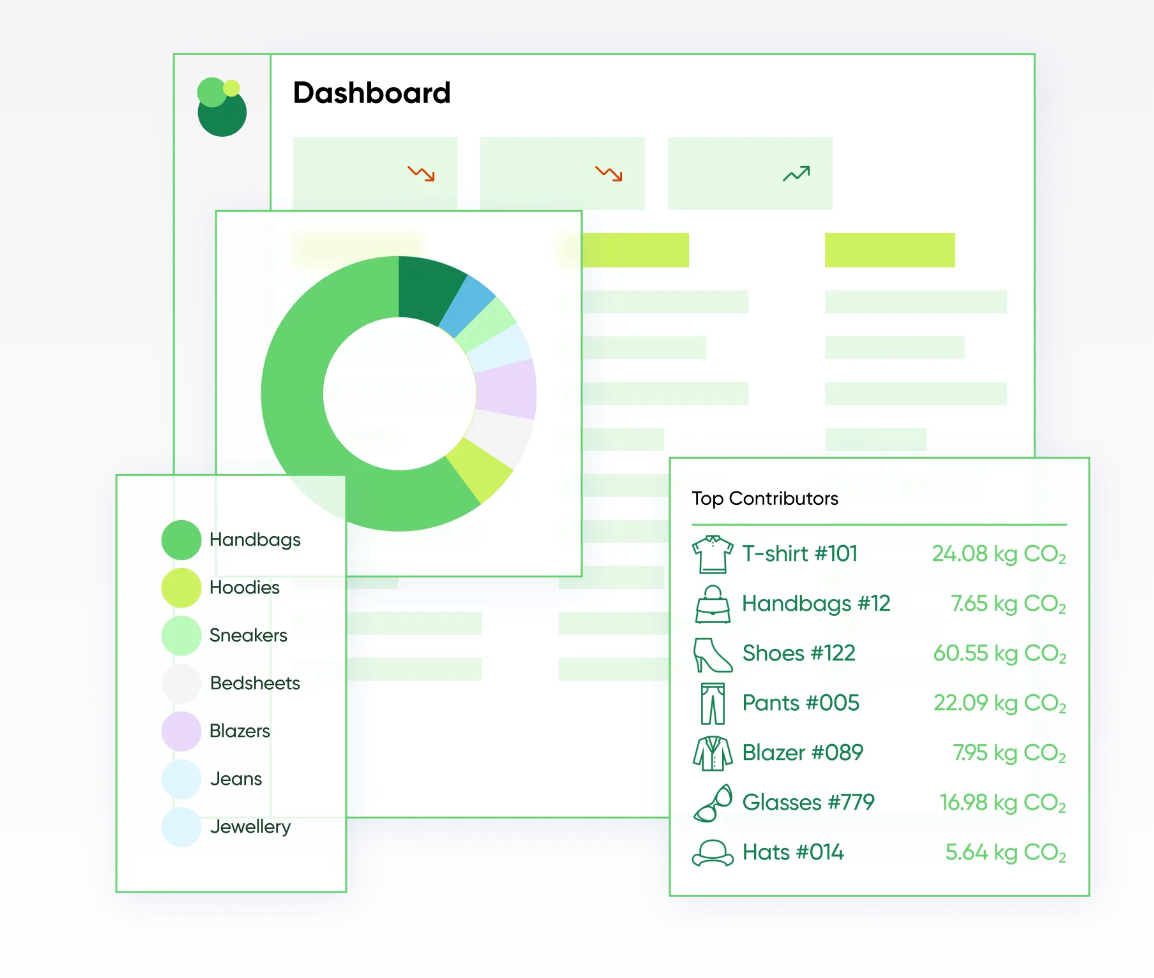This screenshot has height=978, width=1154.
Task: Click the high-heel boot icon for Shoes #122
Action: click(x=712, y=654)
